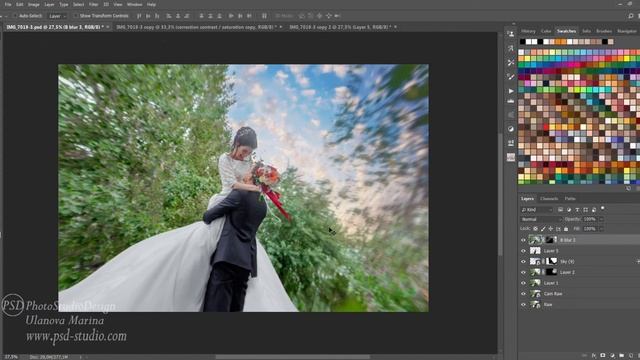The height and width of the screenshot is (360, 640).
Task: Open the Normal blend mode dropdown
Action: tap(541, 219)
